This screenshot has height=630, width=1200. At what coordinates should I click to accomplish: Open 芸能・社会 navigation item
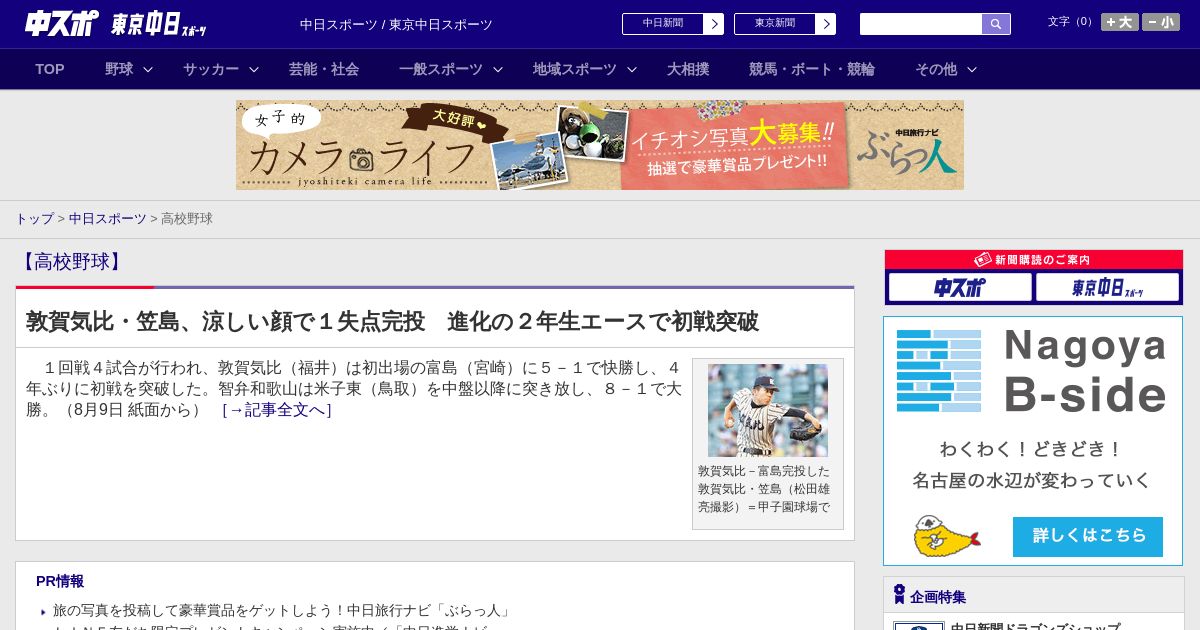tap(324, 69)
